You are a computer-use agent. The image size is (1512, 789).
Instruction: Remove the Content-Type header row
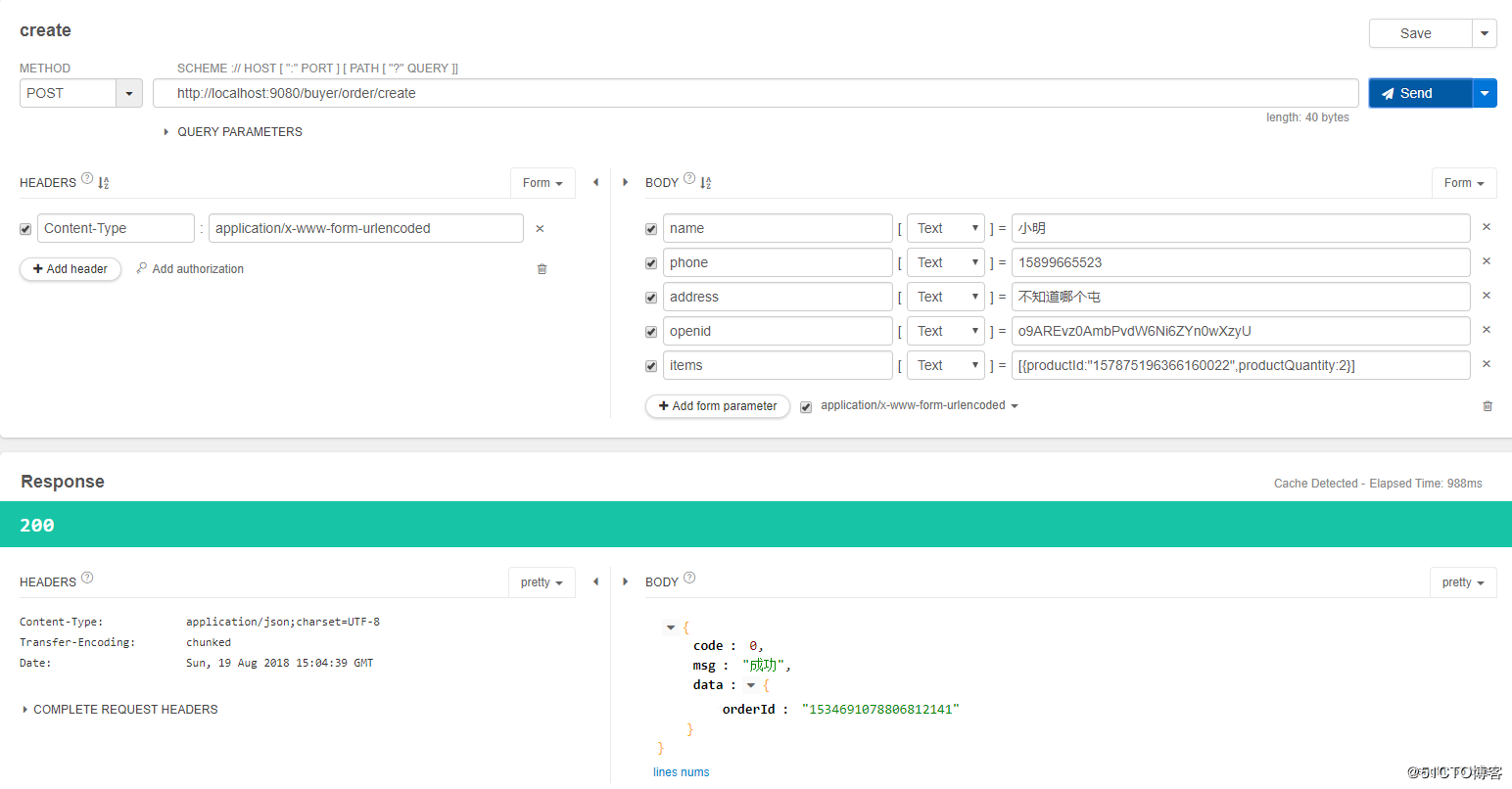point(540,228)
